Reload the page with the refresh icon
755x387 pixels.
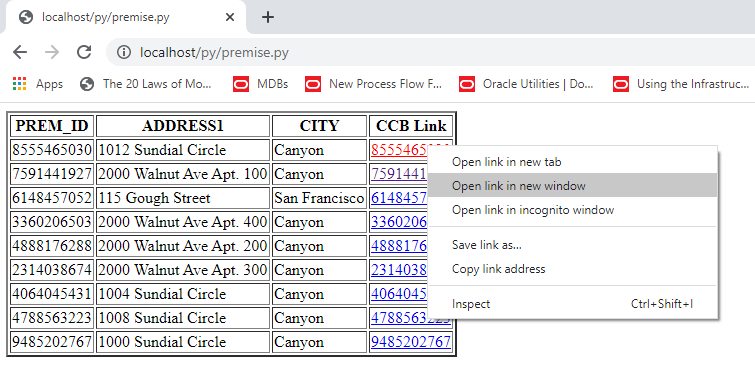tap(84, 52)
